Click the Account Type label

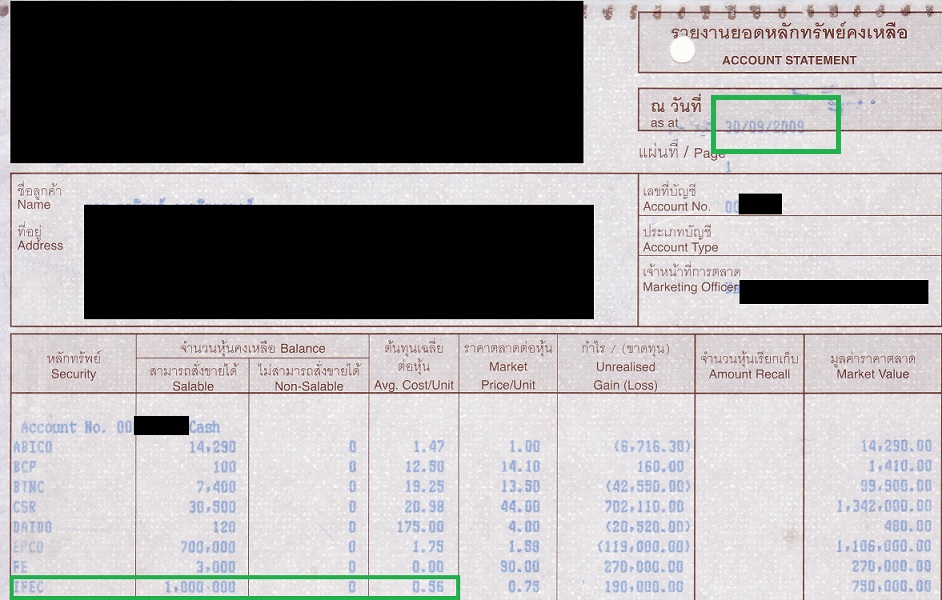coord(680,247)
